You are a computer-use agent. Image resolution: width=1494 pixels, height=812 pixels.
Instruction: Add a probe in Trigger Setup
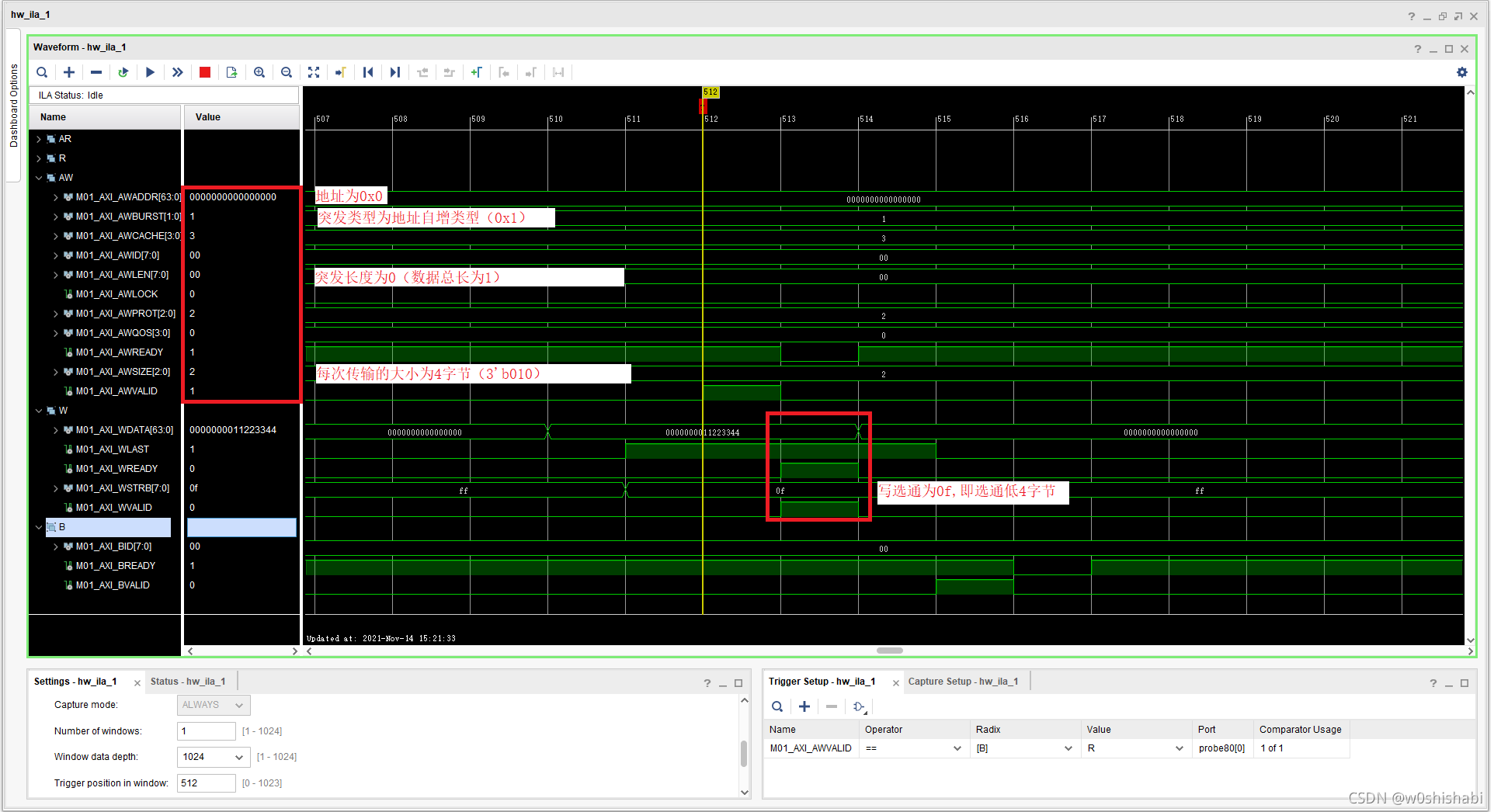click(804, 706)
